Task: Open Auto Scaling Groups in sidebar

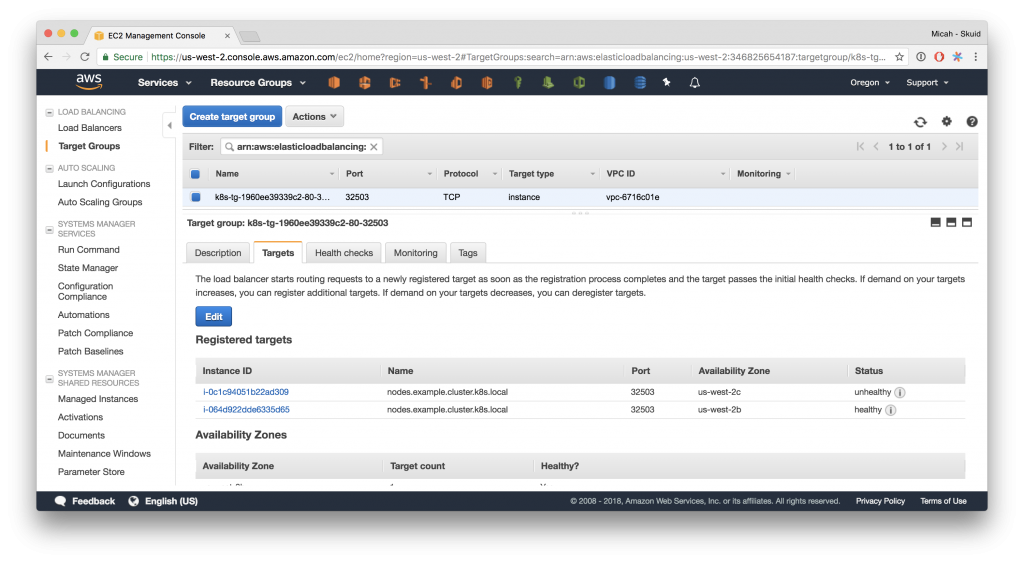Action: pyautogui.click(x=100, y=202)
